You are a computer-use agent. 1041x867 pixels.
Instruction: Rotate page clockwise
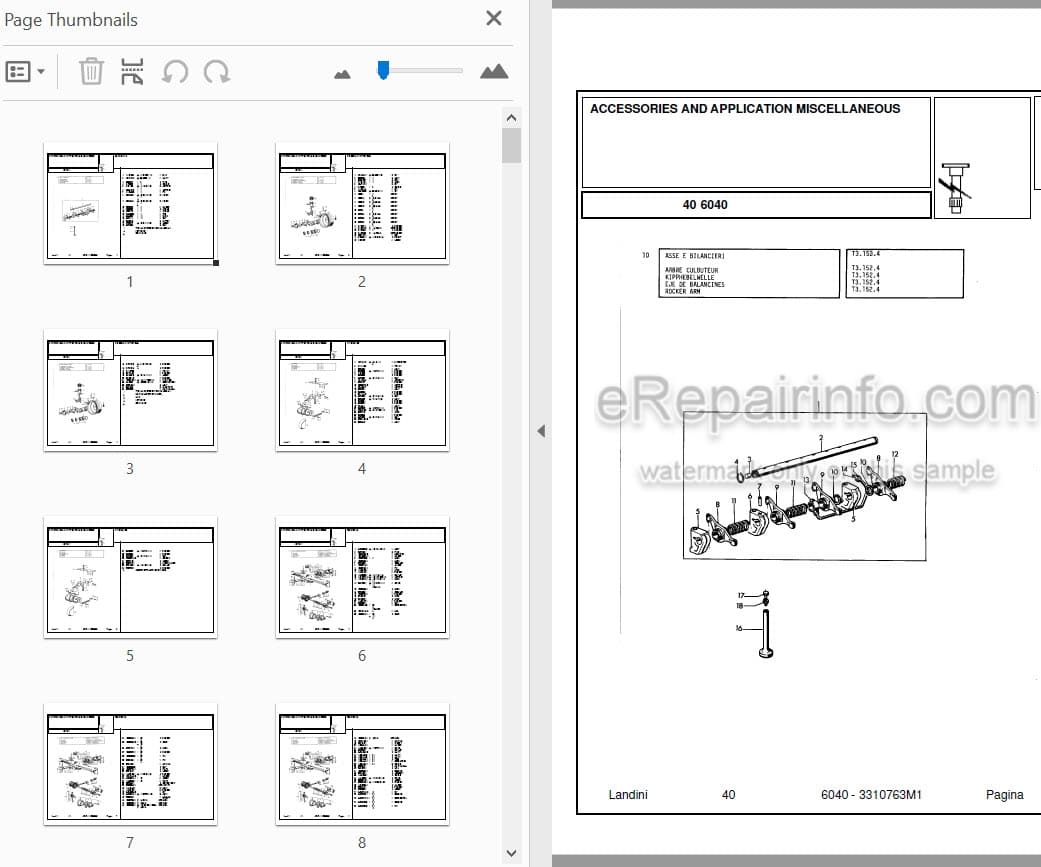coord(217,71)
